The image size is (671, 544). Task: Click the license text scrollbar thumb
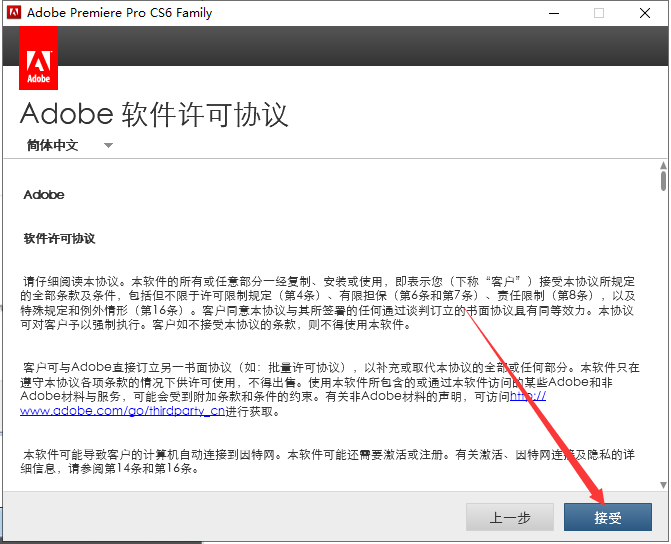tap(663, 181)
